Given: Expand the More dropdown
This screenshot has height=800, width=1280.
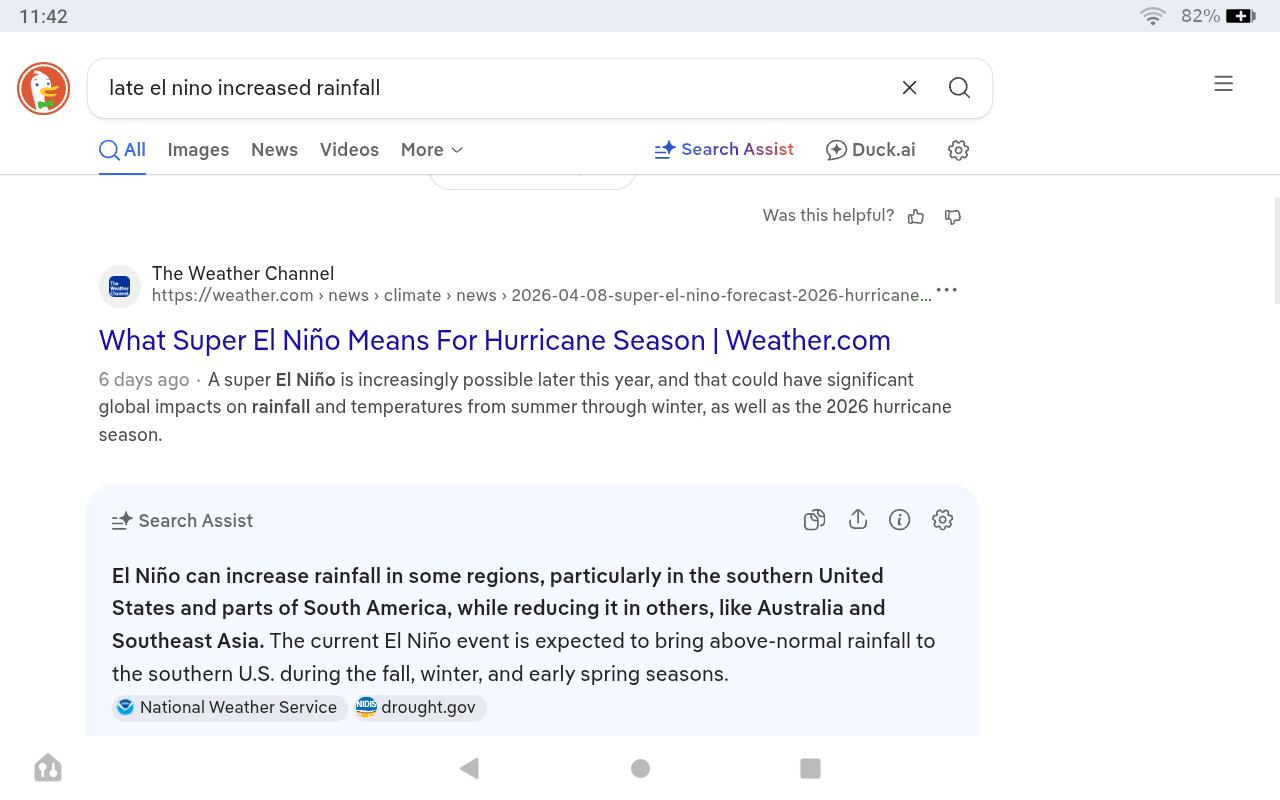Looking at the screenshot, I should (x=431, y=150).
